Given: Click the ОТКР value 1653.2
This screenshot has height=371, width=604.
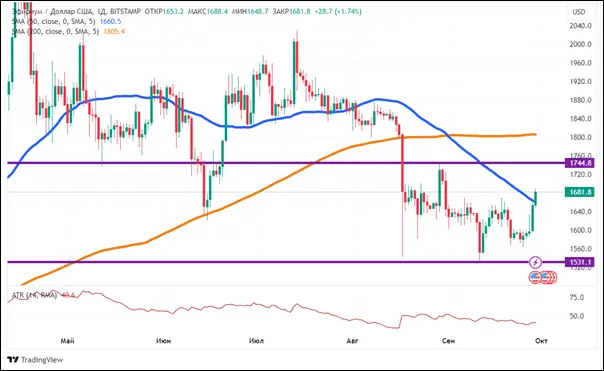Looking at the screenshot, I should [173, 12].
